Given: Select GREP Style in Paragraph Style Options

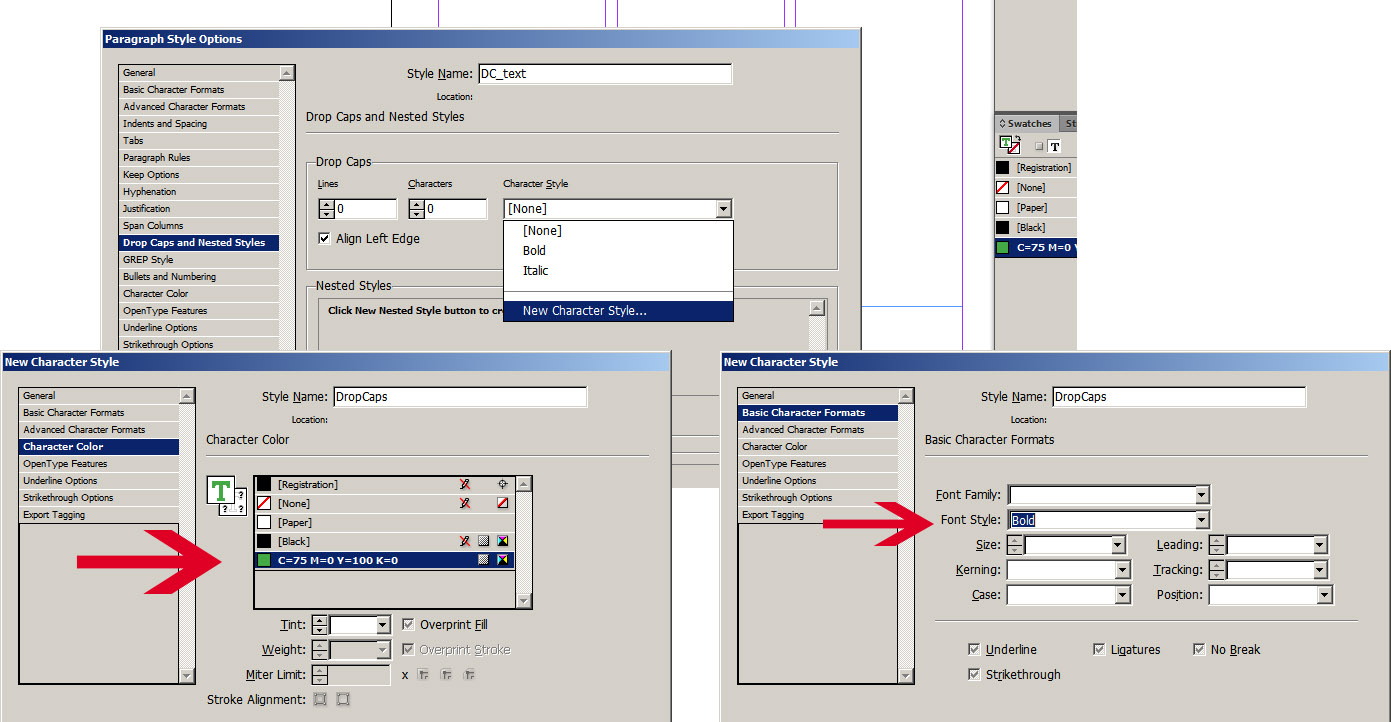Looking at the screenshot, I should pyautogui.click(x=199, y=260).
